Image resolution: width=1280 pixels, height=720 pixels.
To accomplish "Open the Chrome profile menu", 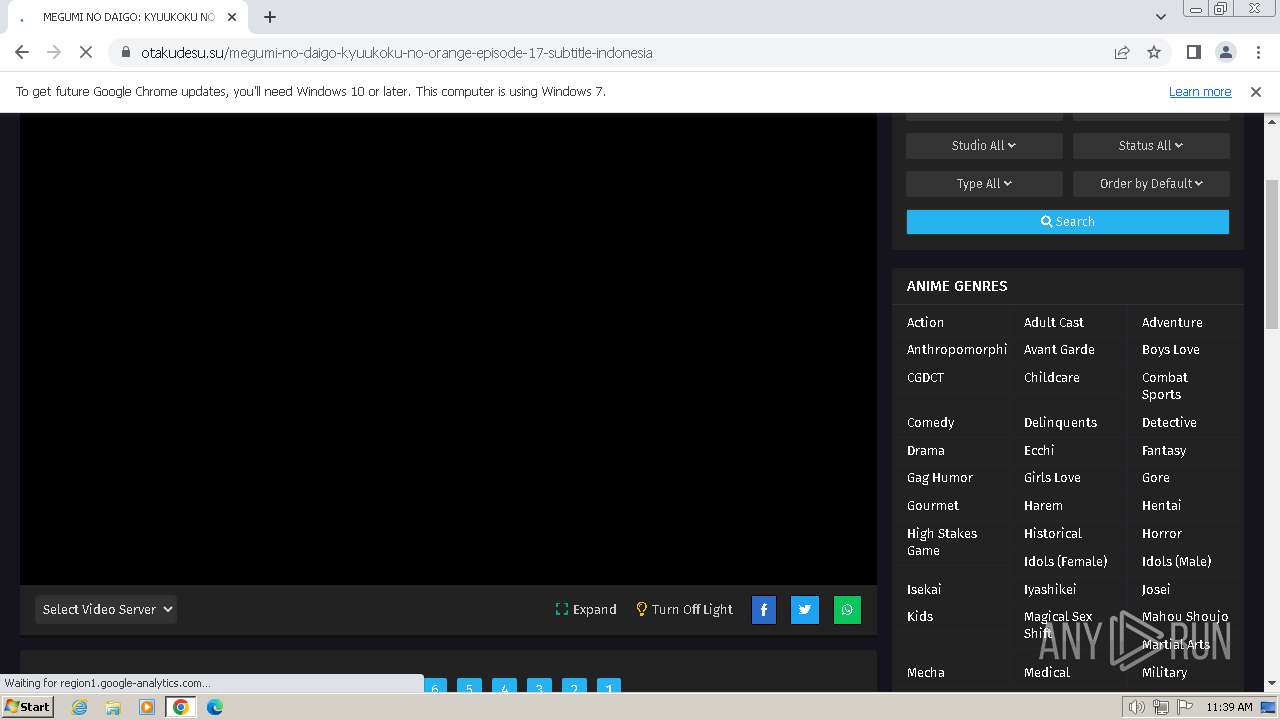I will (1225, 52).
